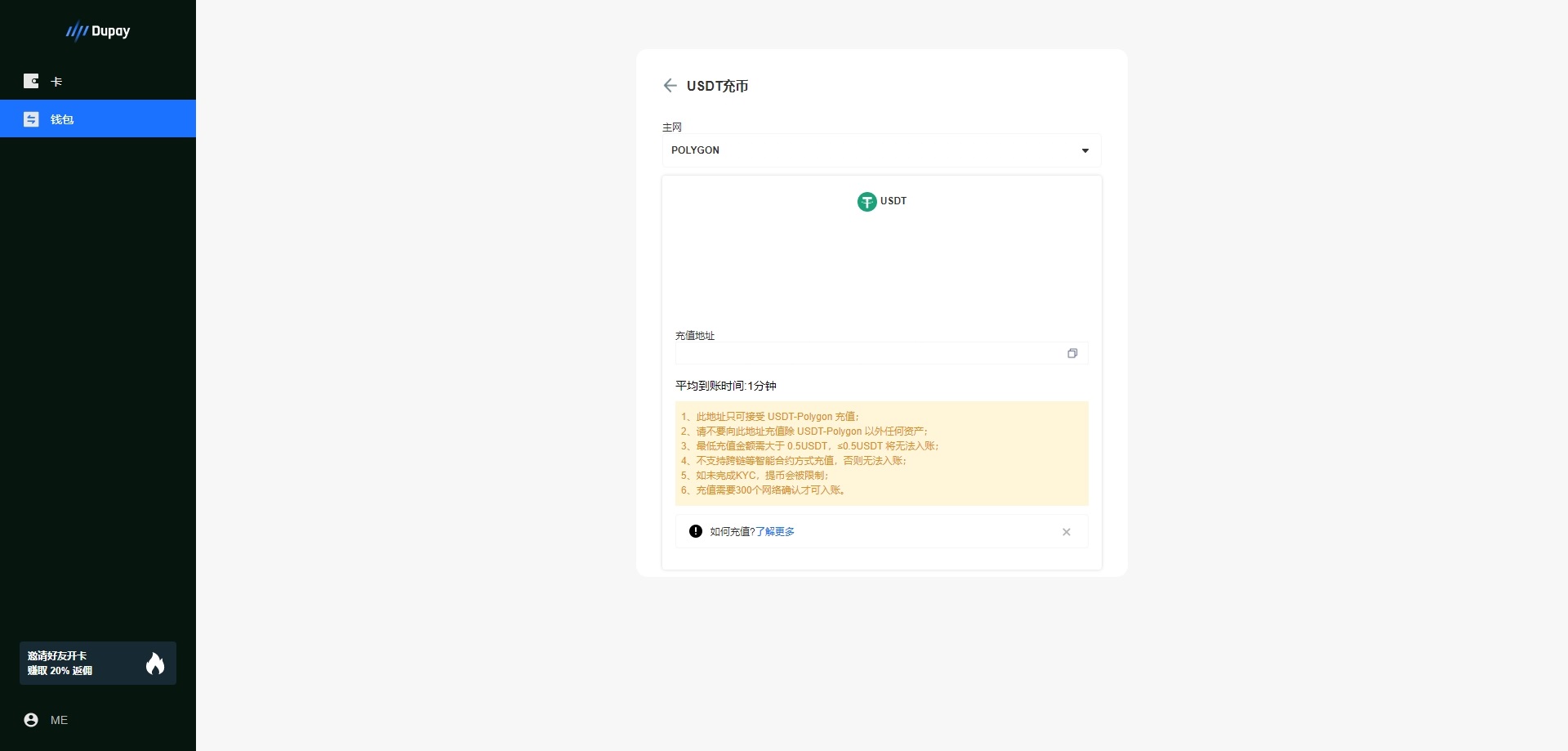Screen dimensions: 1568x751
Task: Click the 充值地址 address field
Action: click(881, 353)
